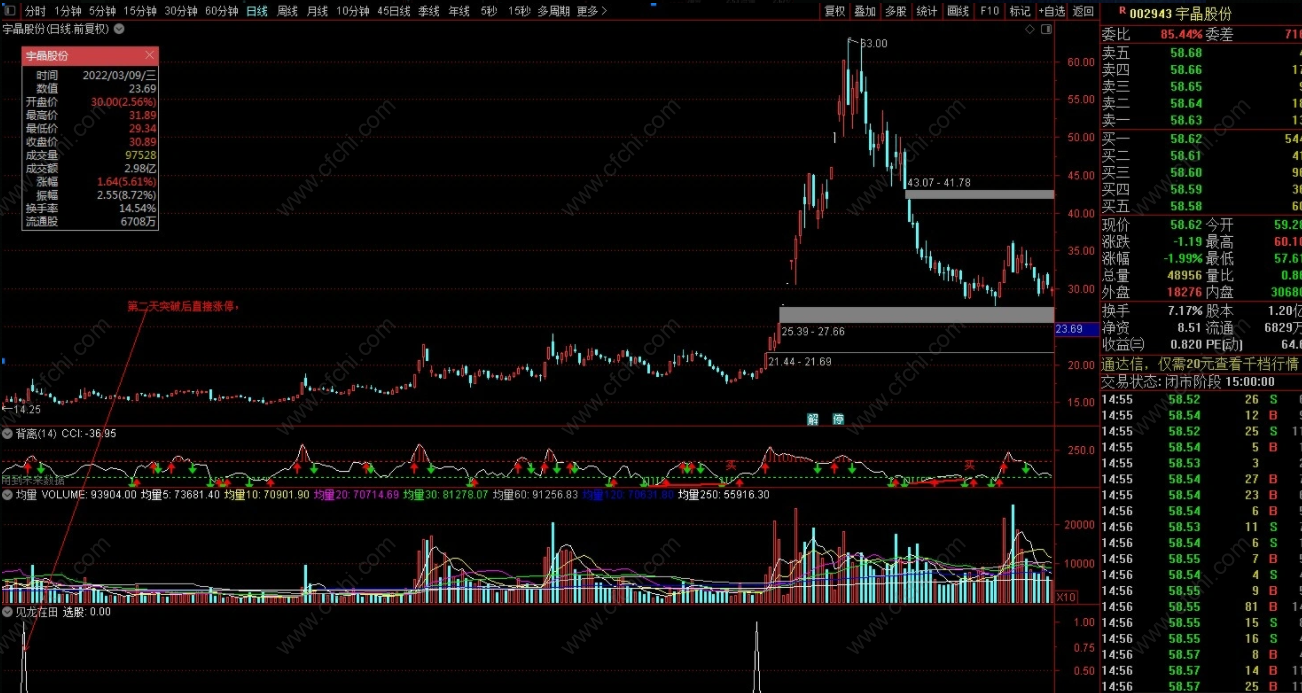This screenshot has height=693, width=1302.
Task: Open the 复权 adjustment menu
Action: [834, 11]
